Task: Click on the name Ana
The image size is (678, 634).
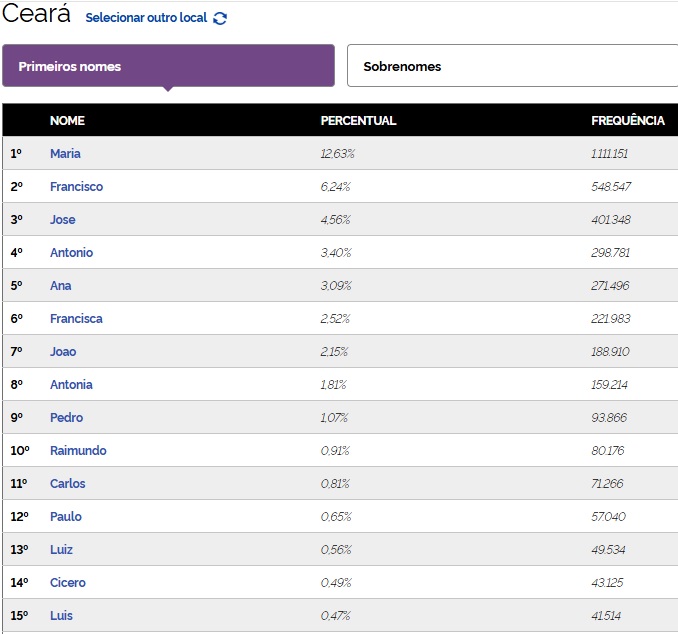Action: (x=60, y=286)
